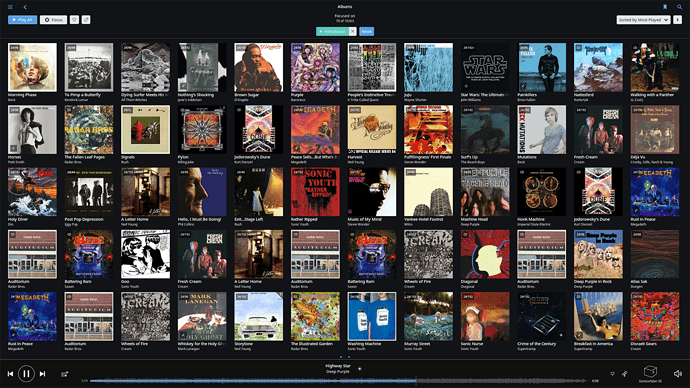
Task: Seek in the waveform progress bar
Action: click(x=338, y=381)
